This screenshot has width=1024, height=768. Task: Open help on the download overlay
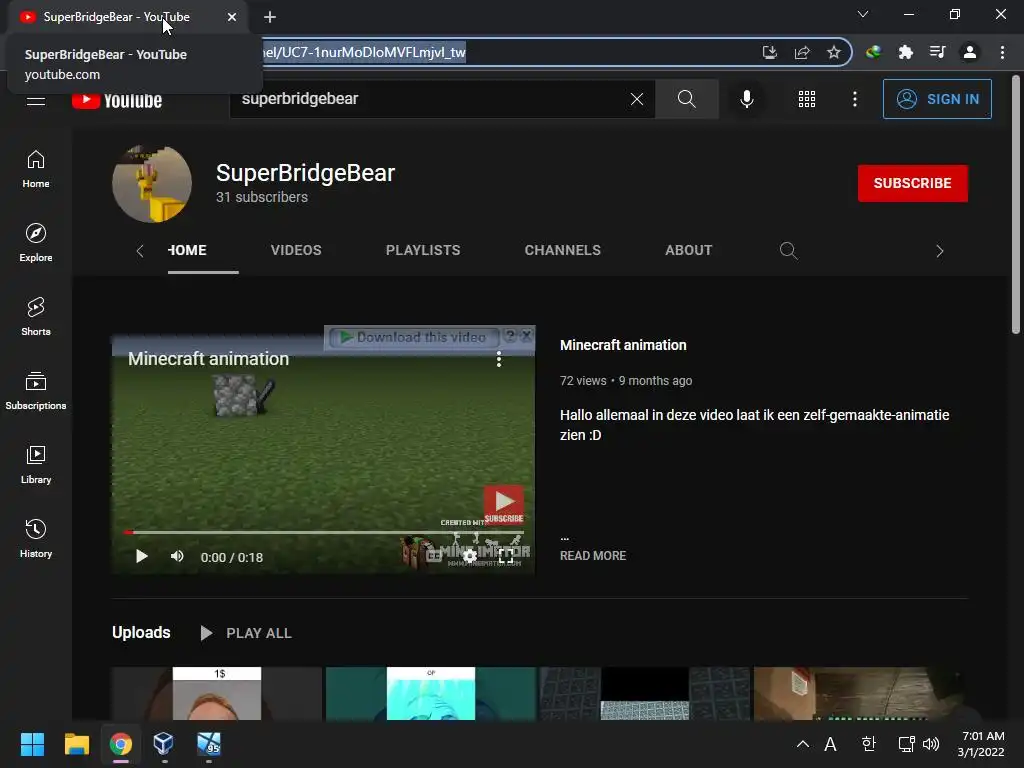click(510, 336)
